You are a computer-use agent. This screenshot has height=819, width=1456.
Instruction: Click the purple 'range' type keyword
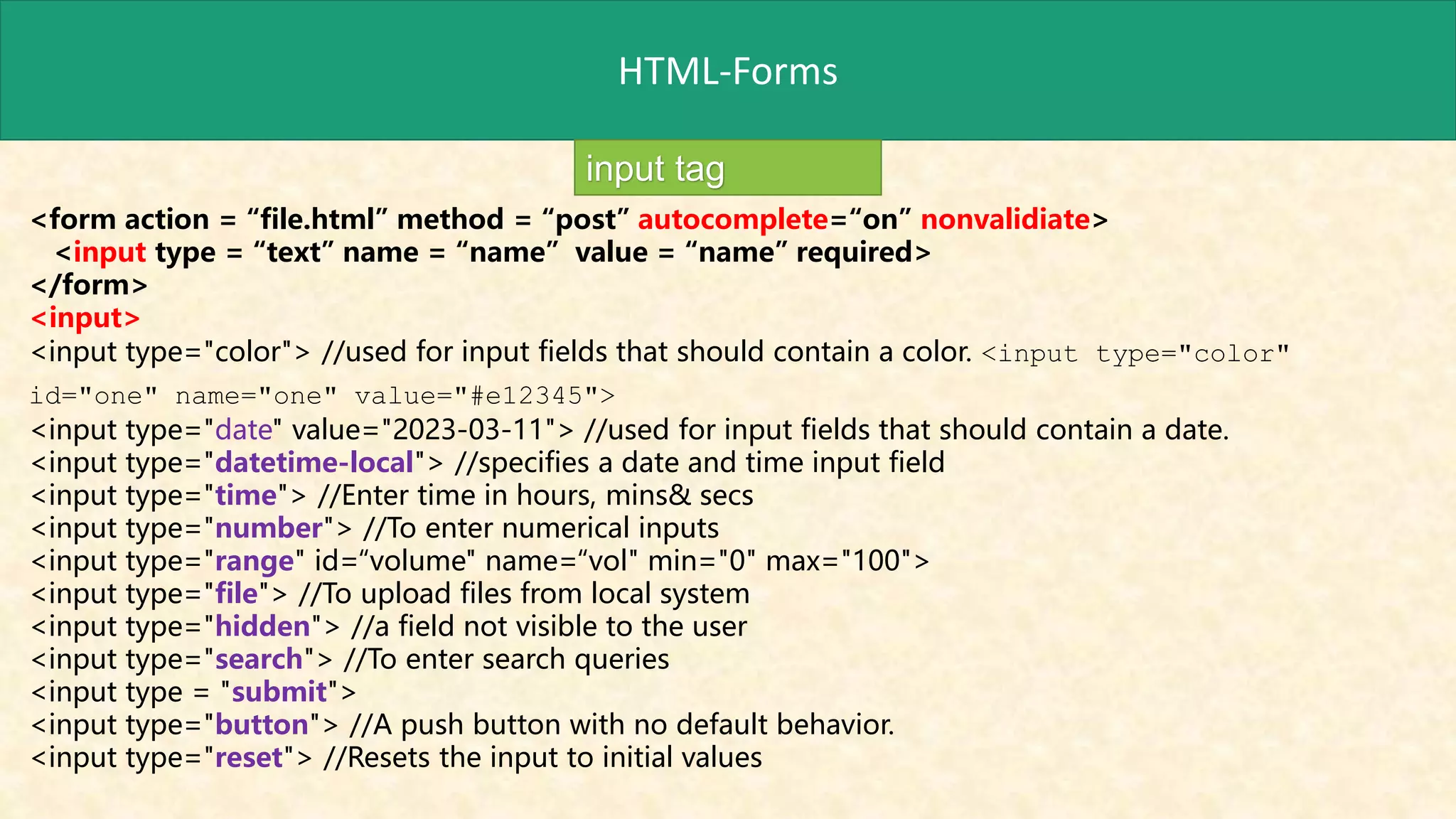pyautogui.click(x=255, y=562)
